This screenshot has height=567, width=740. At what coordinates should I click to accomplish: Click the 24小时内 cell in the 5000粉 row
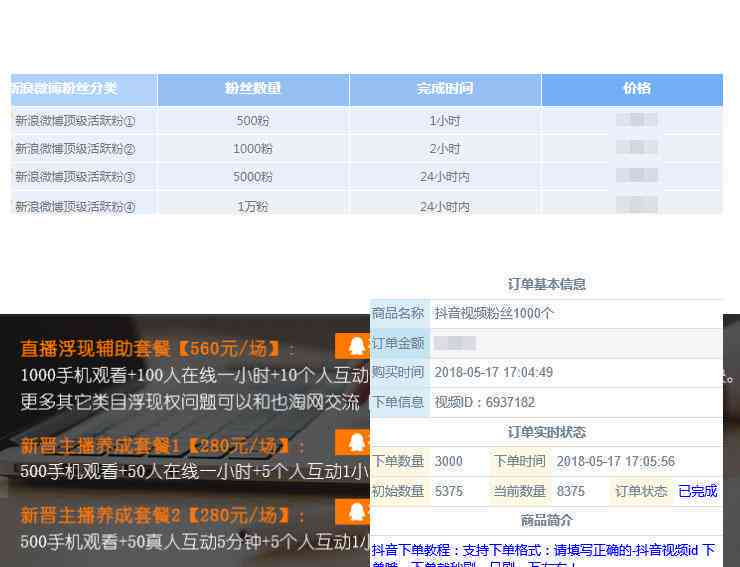[445, 177]
